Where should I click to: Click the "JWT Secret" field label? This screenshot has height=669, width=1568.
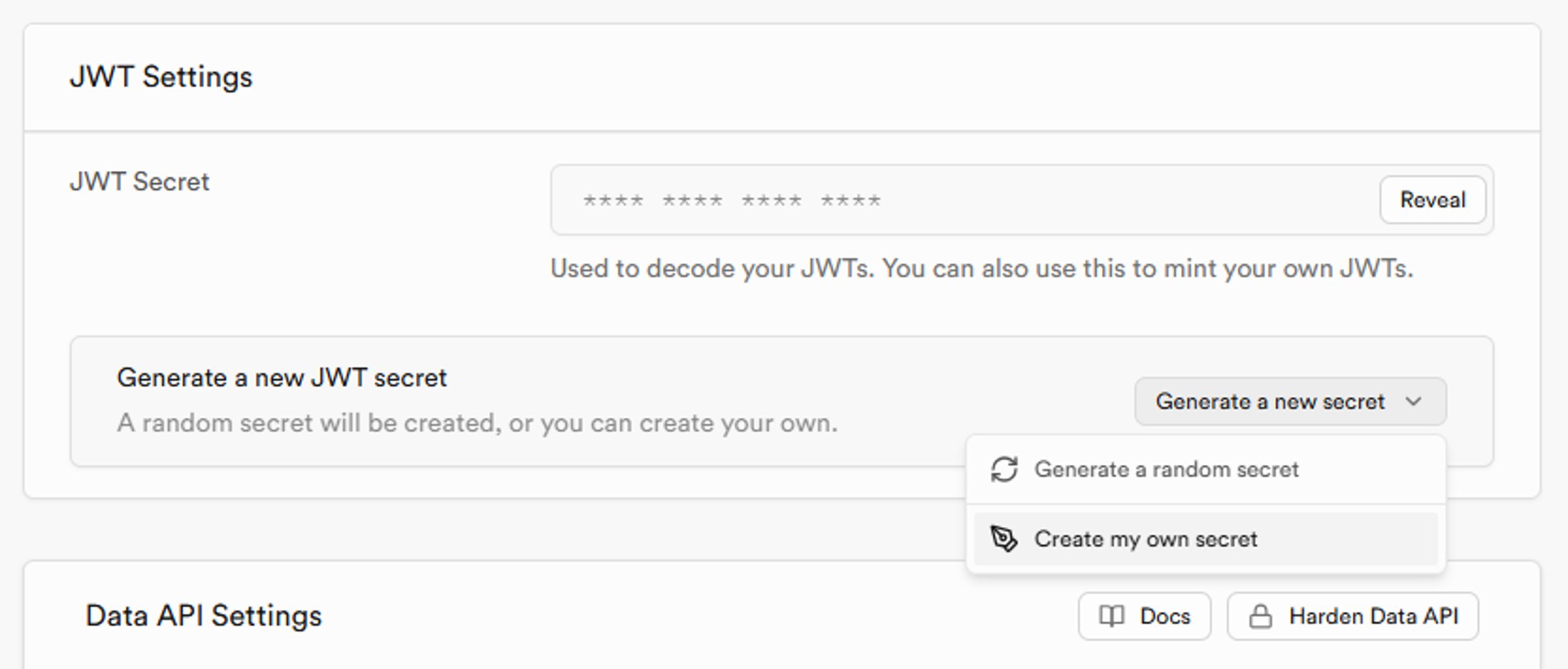(x=139, y=182)
